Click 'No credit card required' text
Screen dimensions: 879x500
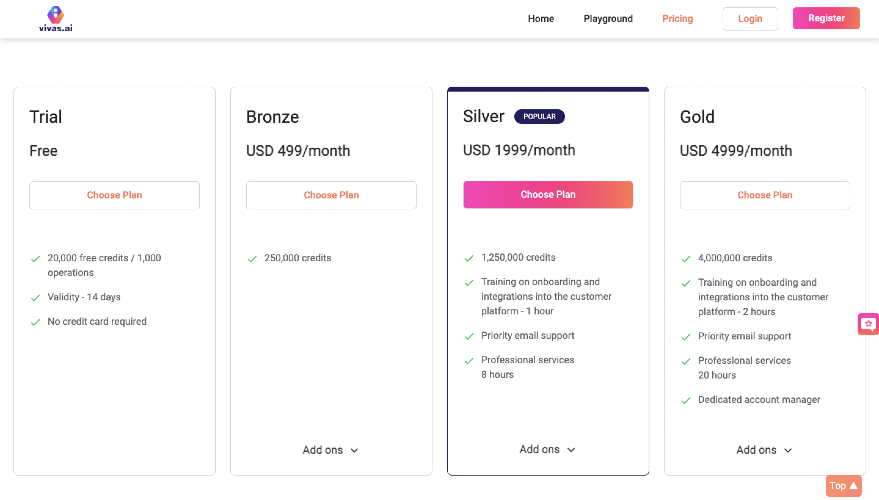point(97,322)
